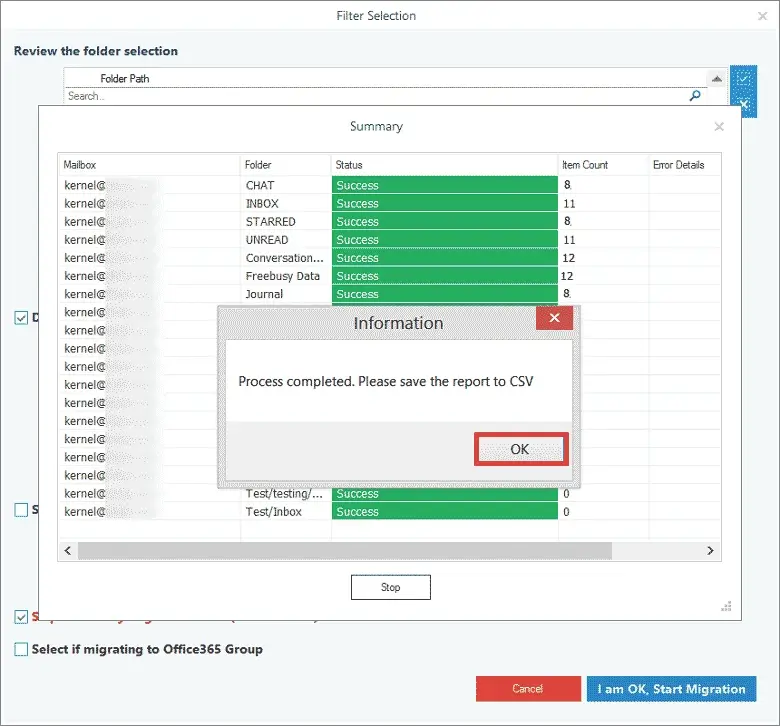
Task: Close the Filter Selection window
Action: [762, 16]
